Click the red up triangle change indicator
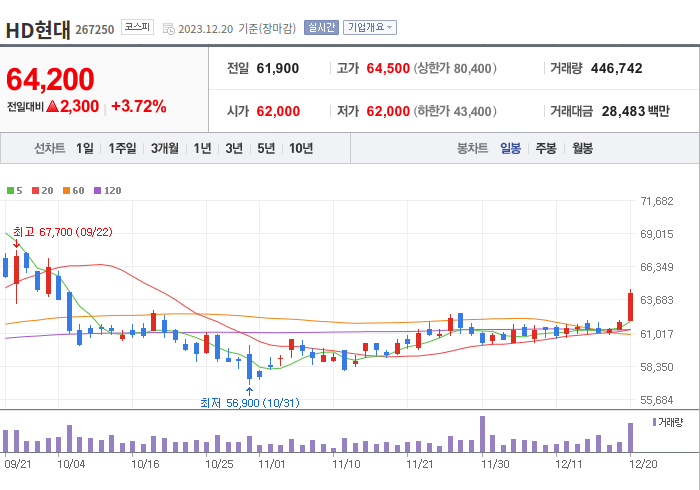Image resolution: width=700 pixels, height=490 pixels. click(52, 106)
